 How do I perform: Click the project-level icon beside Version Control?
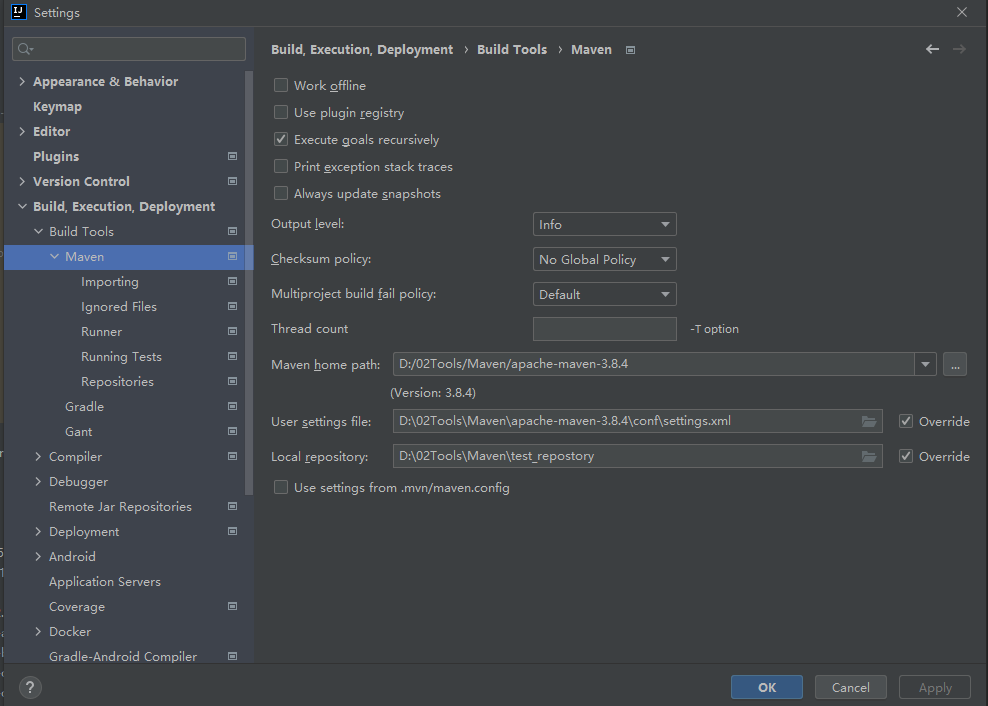pos(233,182)
